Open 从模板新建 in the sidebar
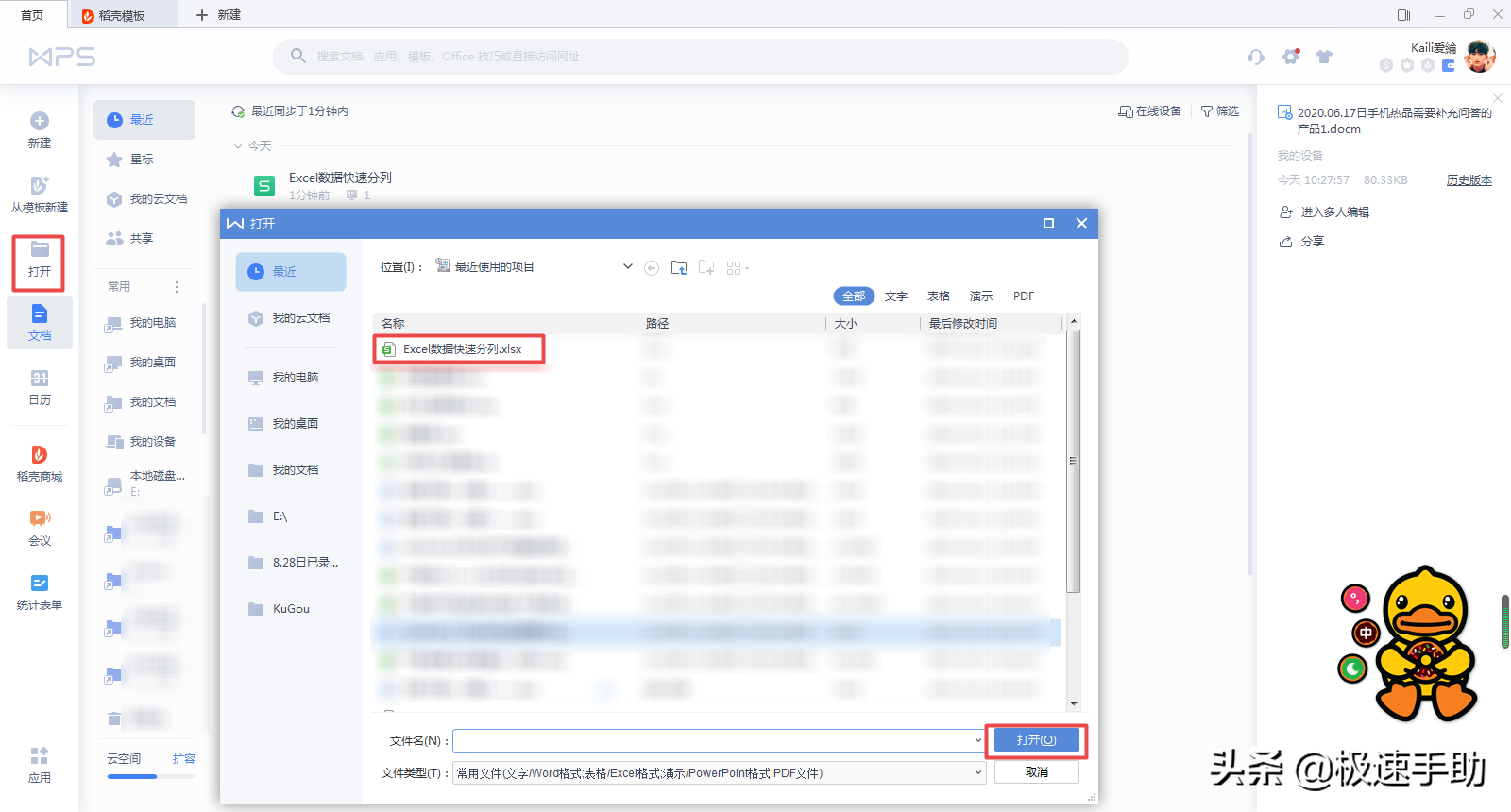The width and height of the screenshot is (1511, 812). 40,194
